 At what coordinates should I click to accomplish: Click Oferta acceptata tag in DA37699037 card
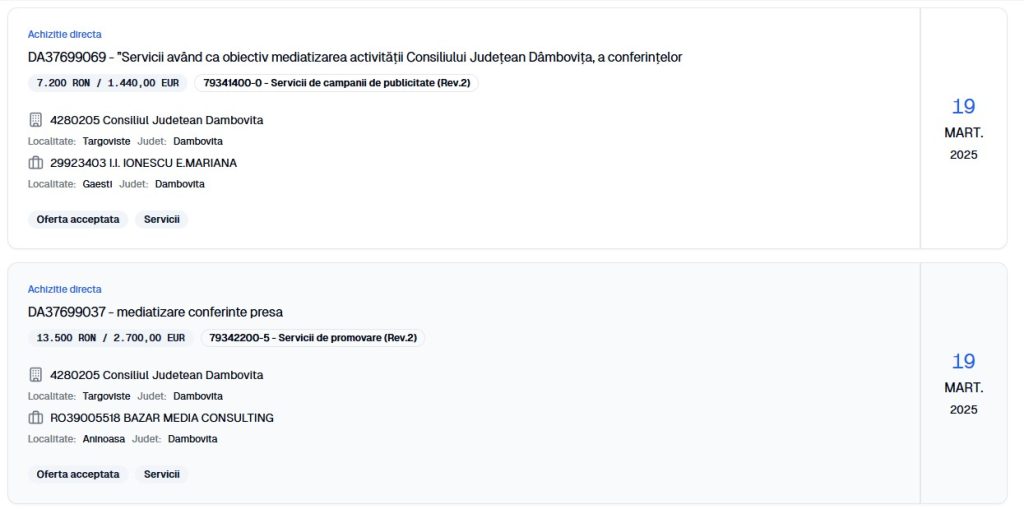(78, 474)
